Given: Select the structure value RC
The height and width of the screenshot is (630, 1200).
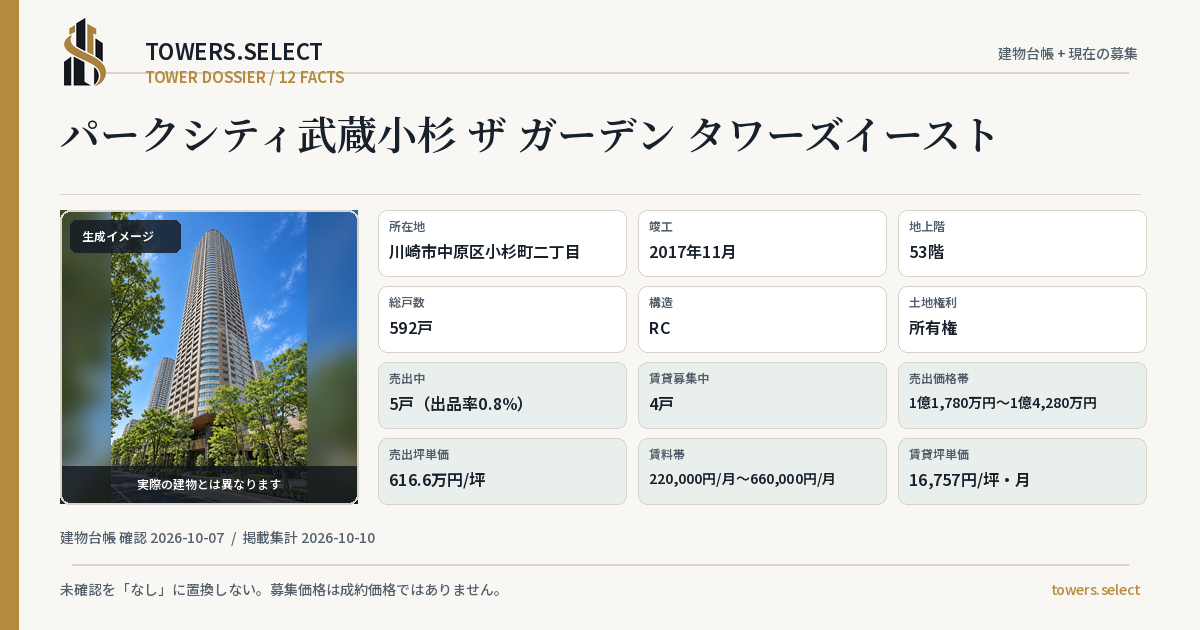Looking at the screenshot, I should click(660, 328).
